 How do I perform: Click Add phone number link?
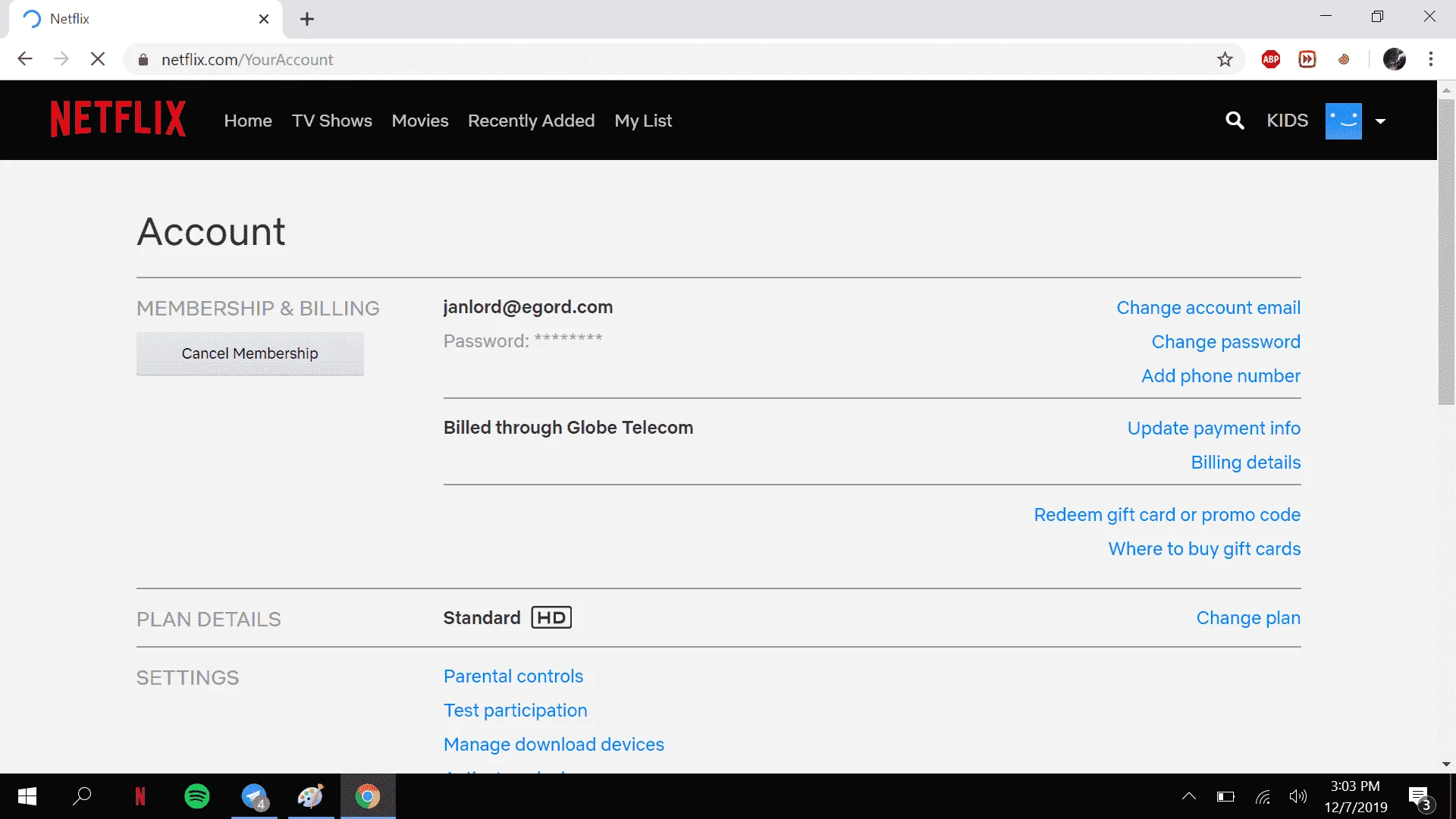pos(1221,376)
